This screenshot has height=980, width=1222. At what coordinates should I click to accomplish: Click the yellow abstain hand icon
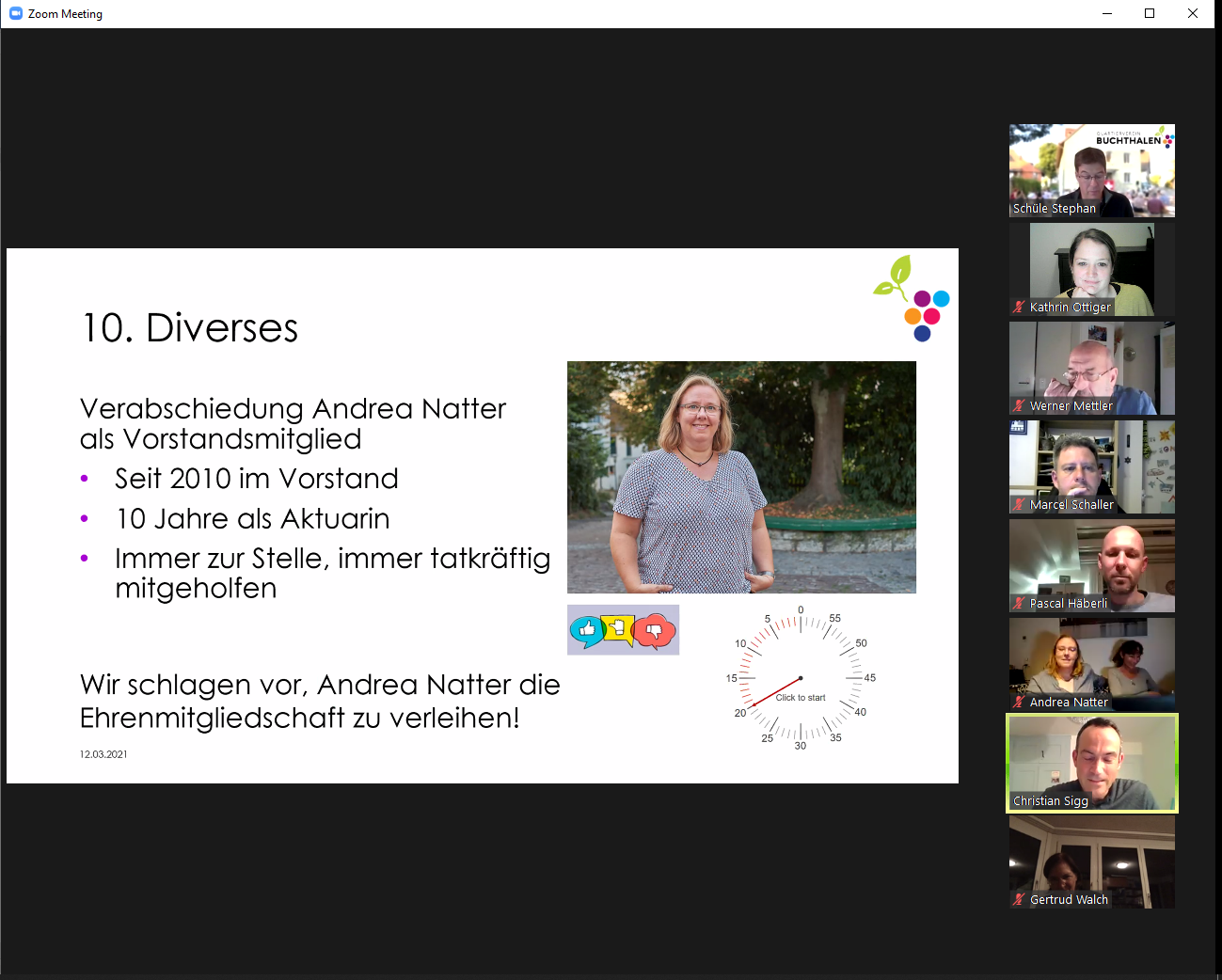(618, 628)
